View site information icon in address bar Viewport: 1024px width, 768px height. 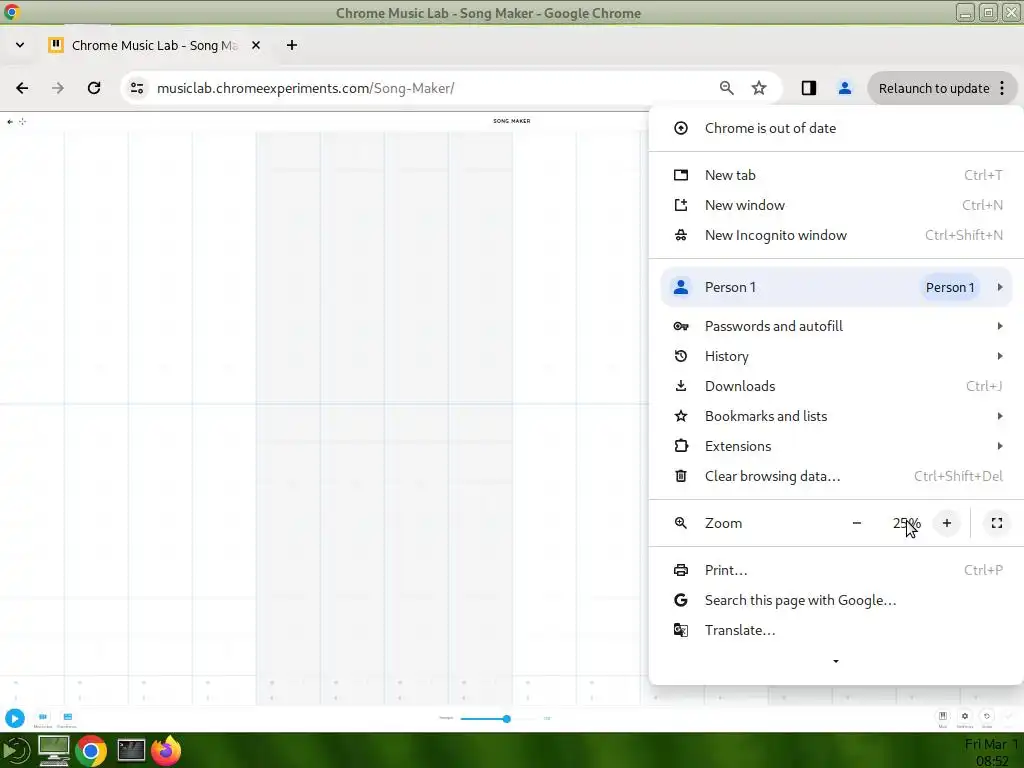tap(136, 88)
